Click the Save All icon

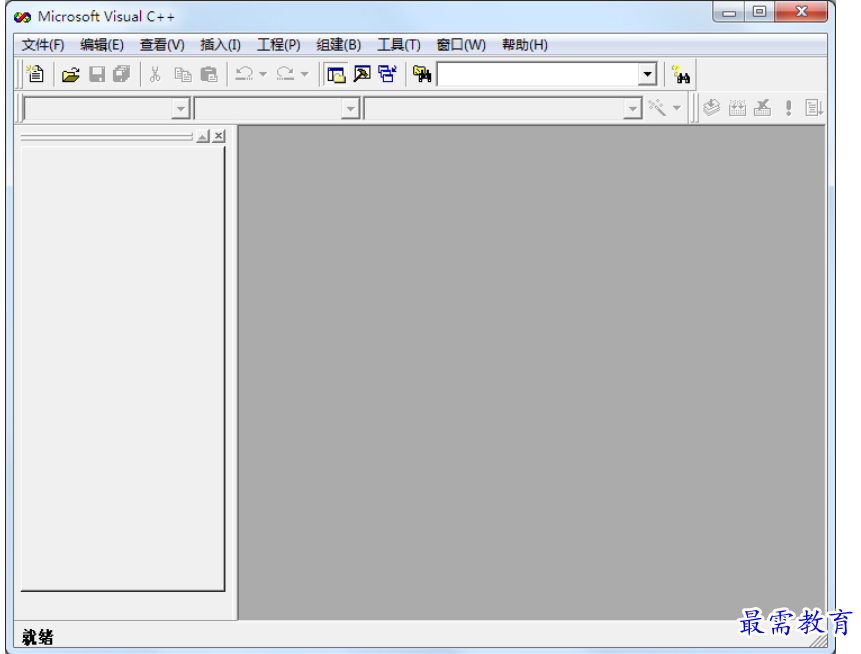click(122, 74)
